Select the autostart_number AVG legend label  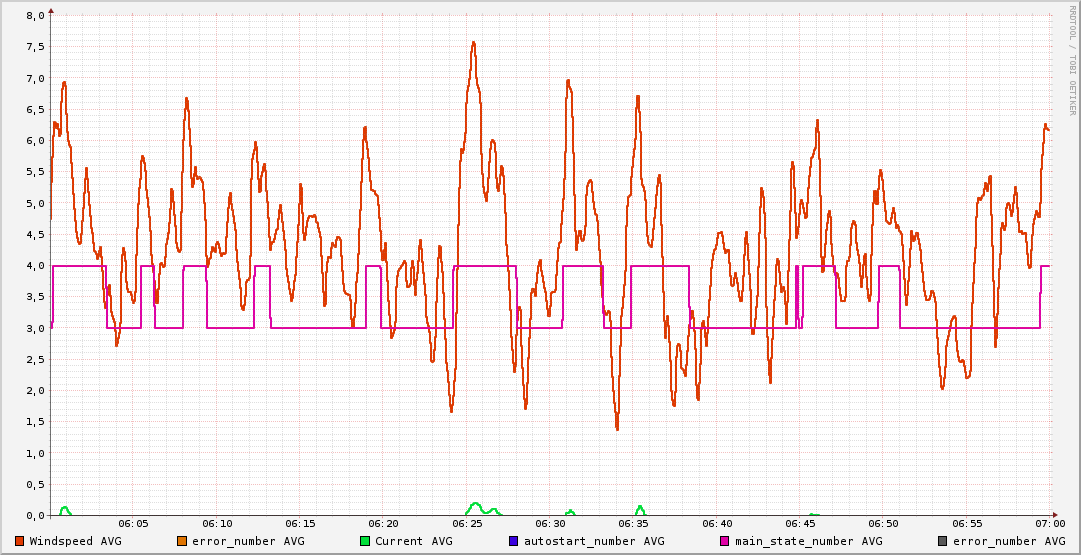point(592,541)
